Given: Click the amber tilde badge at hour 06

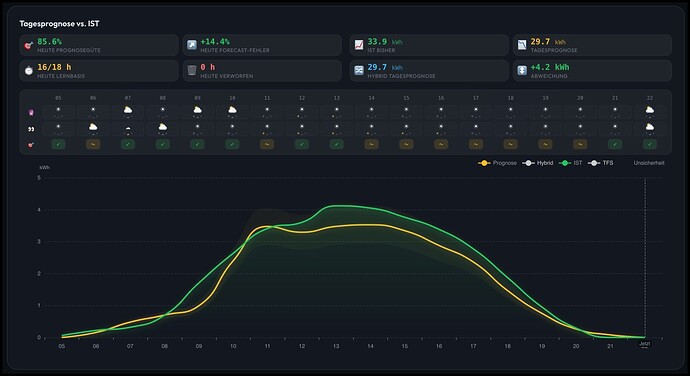Looking at the screenshot, I should [x=93, y=144].
